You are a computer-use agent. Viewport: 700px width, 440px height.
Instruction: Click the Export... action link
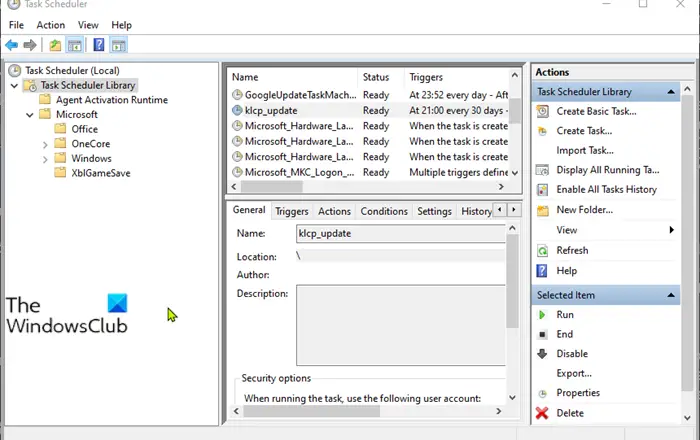[x=574, y=373]
